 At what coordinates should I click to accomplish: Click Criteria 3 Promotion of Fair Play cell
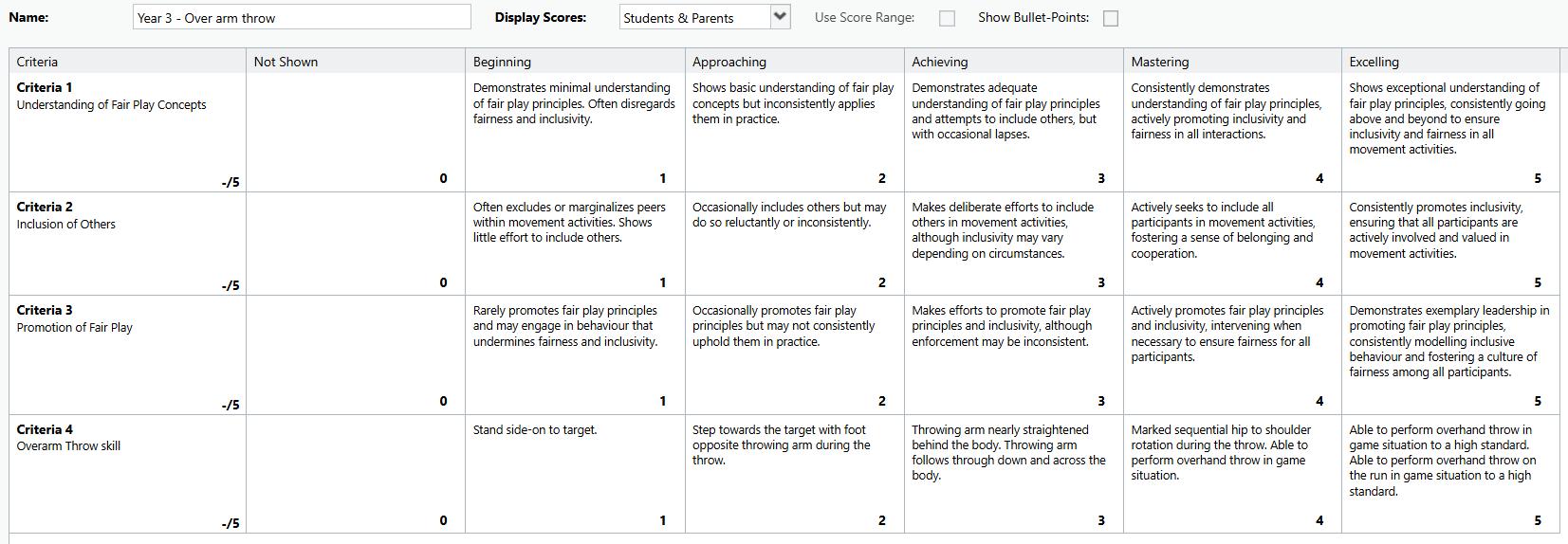[x=127, y=354]
